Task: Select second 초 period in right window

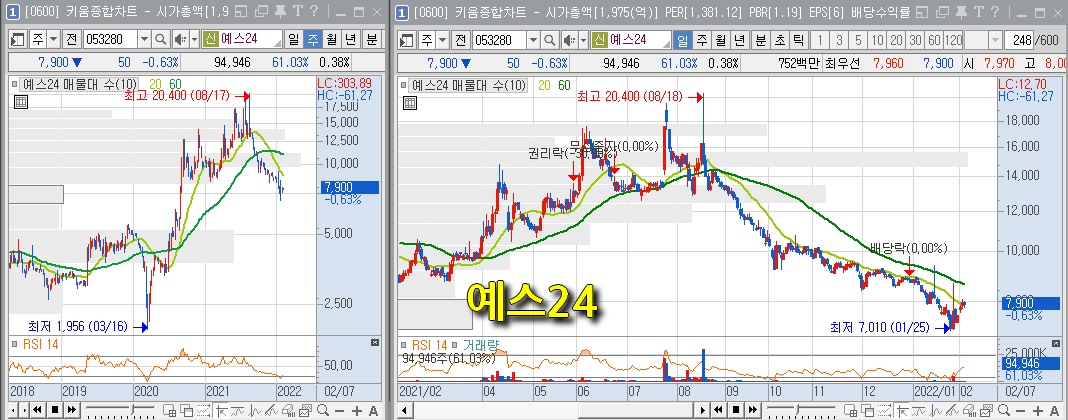Action: pyautogui.click(x=779, y=39)
